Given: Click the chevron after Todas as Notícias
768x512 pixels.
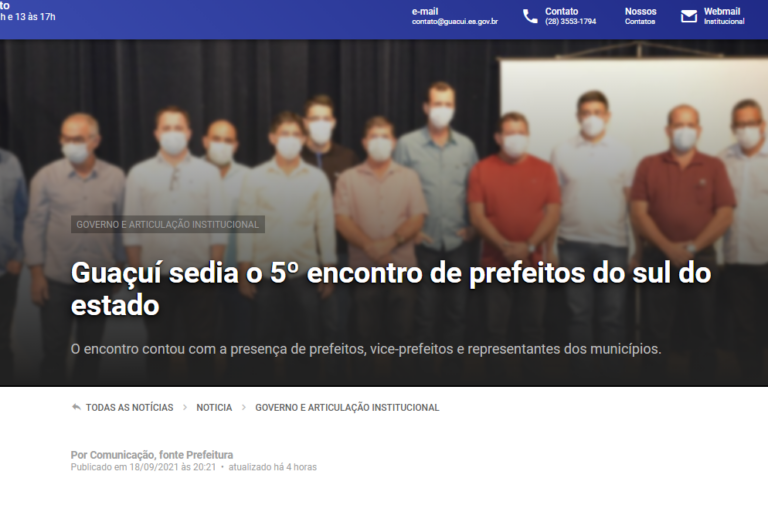Looking at the screenshot, I should tap(185, 408).
